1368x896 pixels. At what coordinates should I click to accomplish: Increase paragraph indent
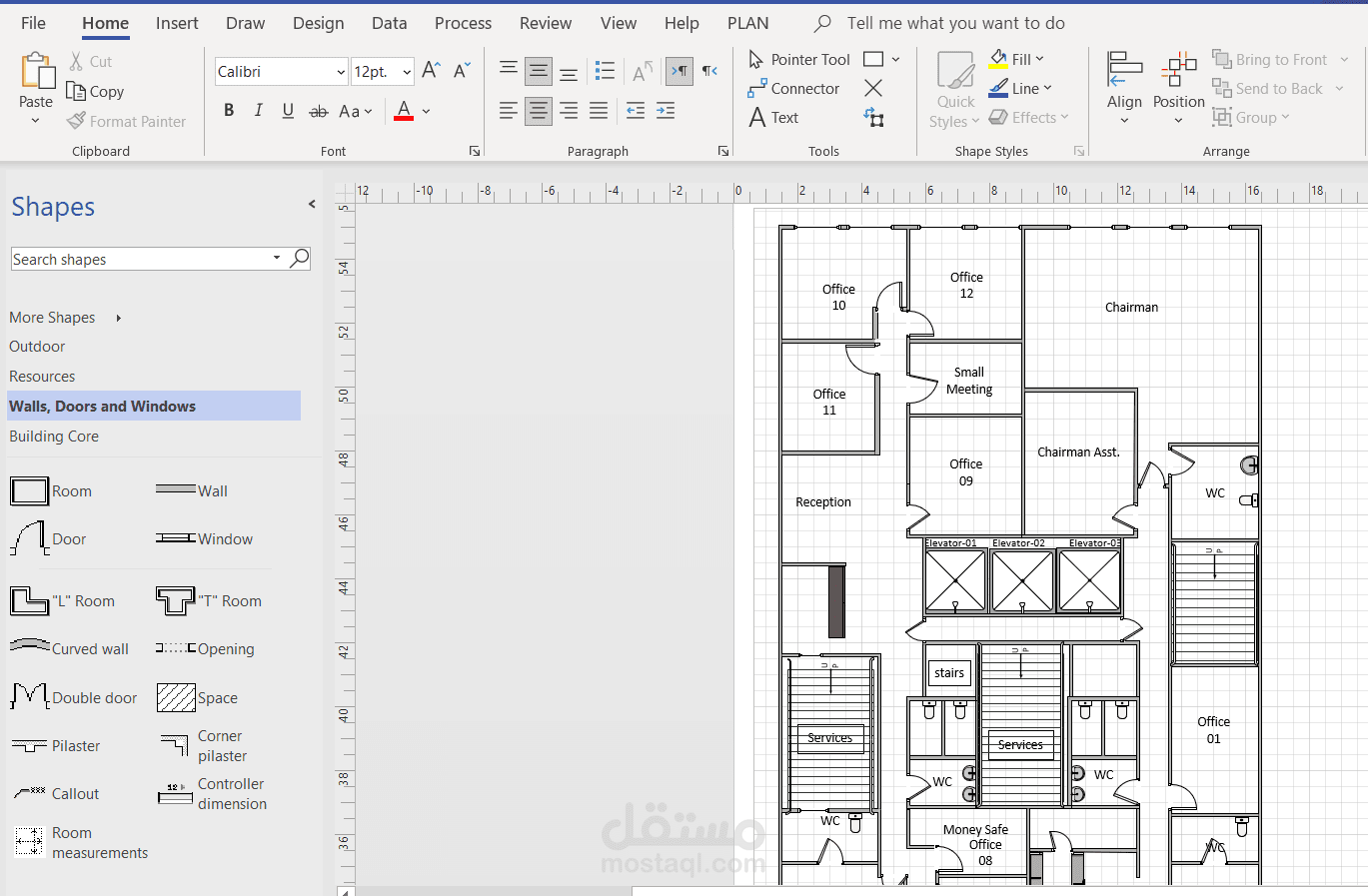point(666,111)
